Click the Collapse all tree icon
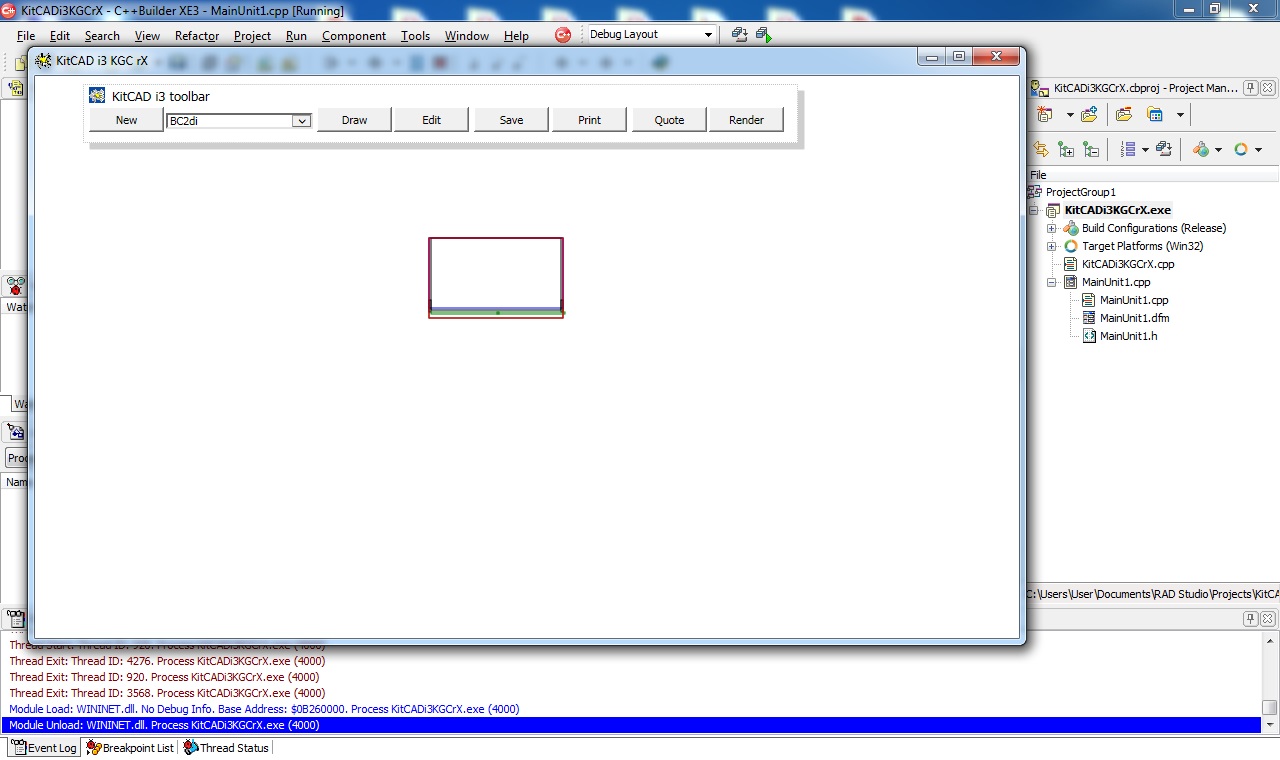The width and height of the screenshot is (1280, 760). (x=1091, y=149)
